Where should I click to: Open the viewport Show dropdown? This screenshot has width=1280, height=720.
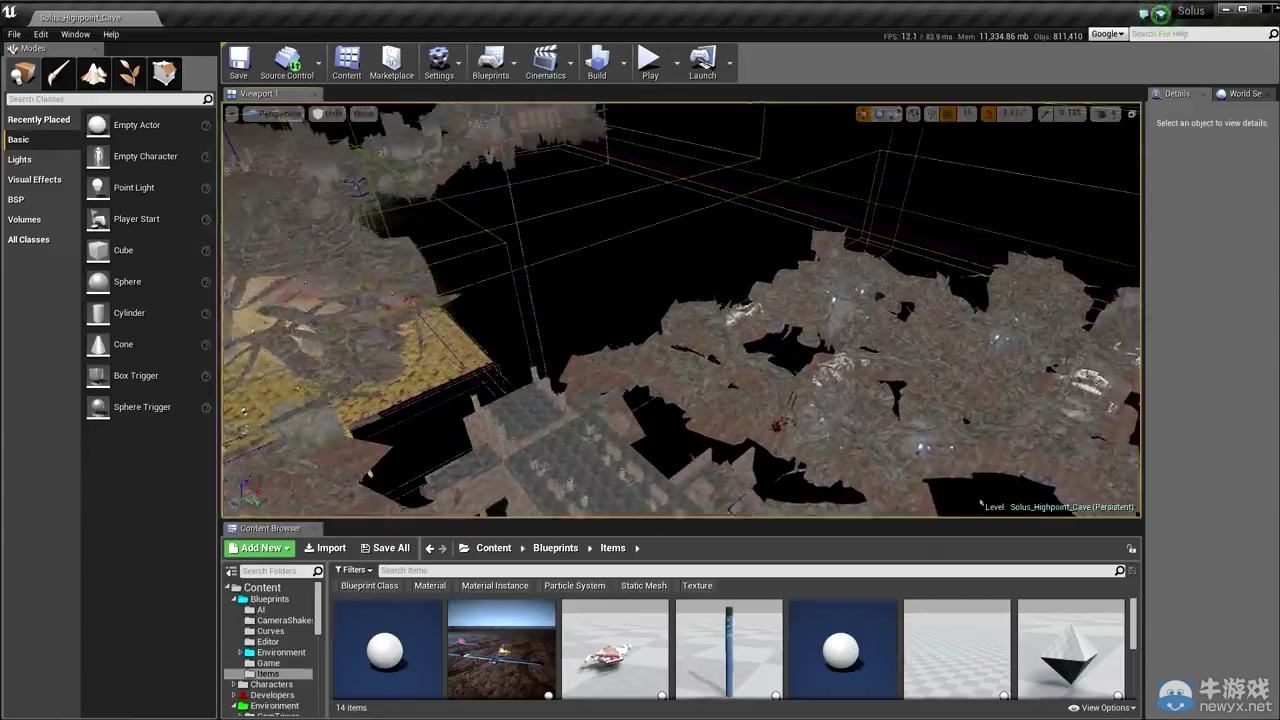coord(363,114)
